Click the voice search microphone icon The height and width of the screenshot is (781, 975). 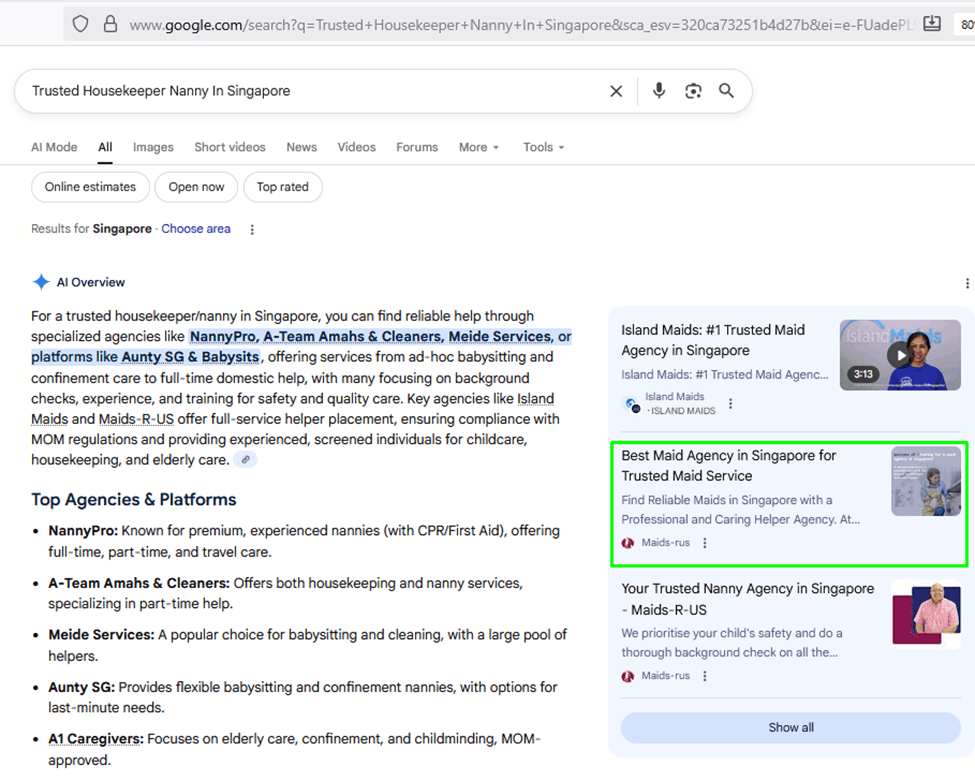click(659, 91)
